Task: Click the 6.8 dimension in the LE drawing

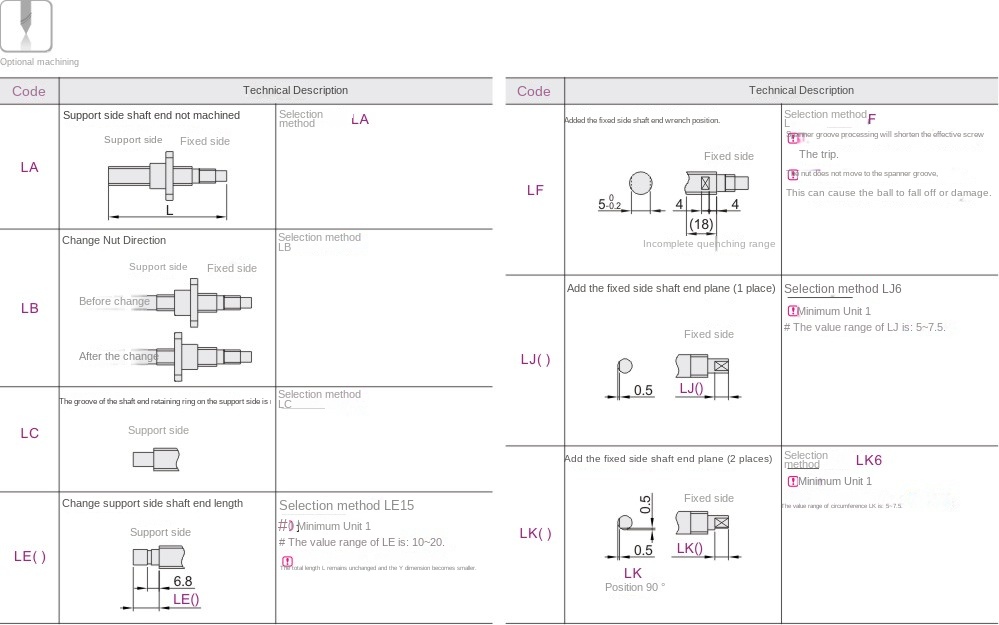Action: coord(183,581)
